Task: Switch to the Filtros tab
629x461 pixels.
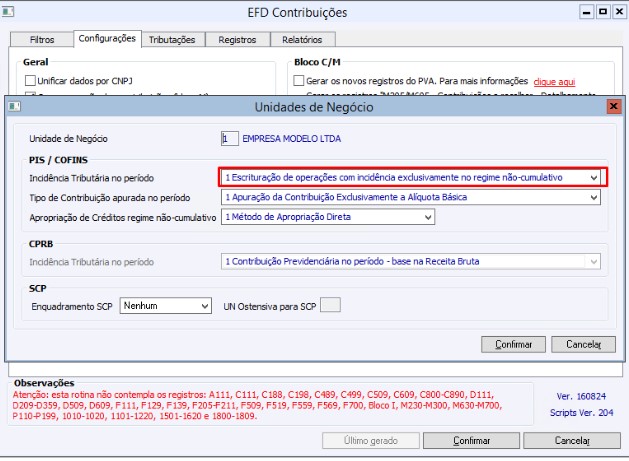Action: coord(42,40)
